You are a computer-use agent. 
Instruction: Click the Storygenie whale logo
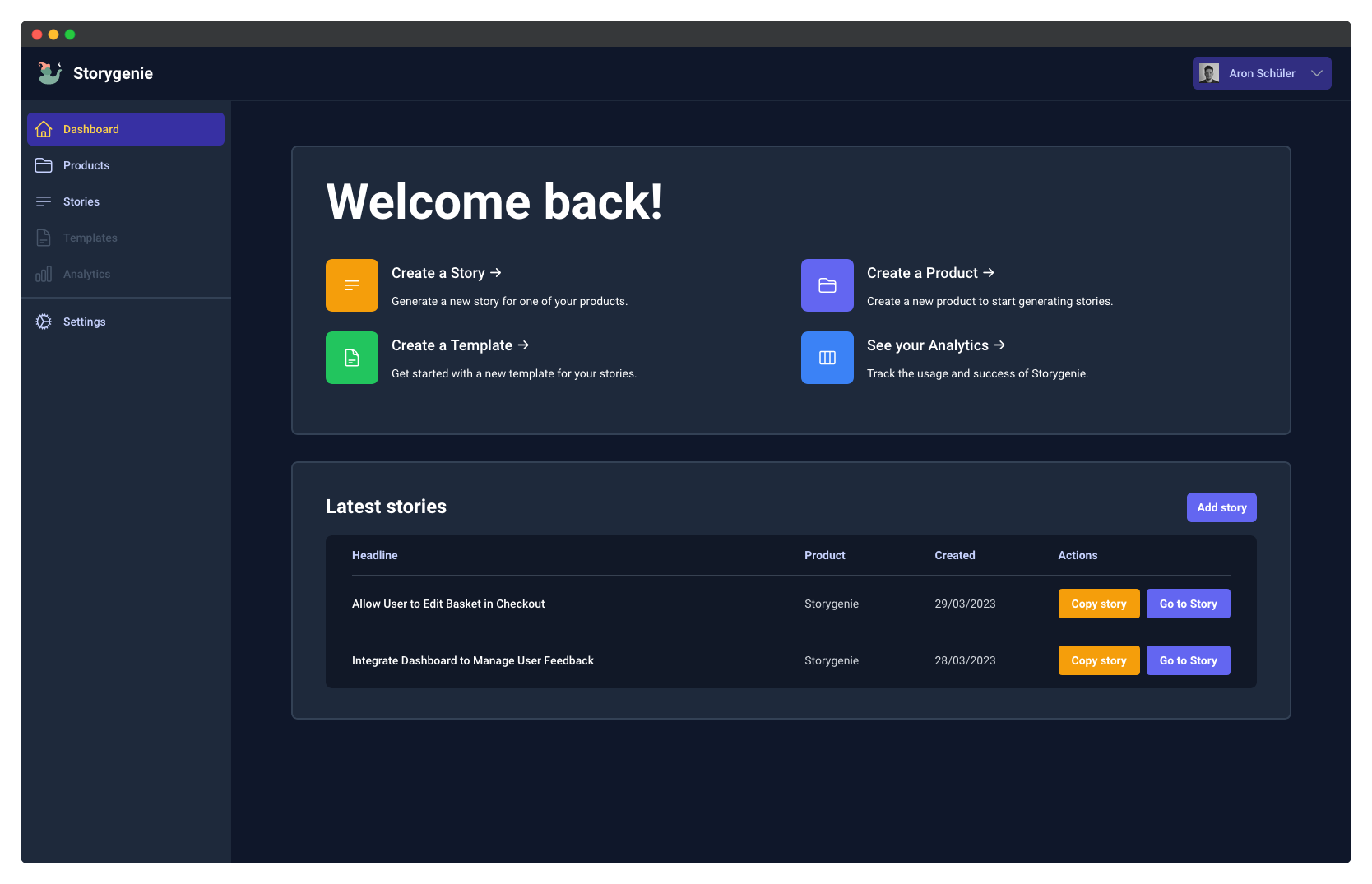click(49, 72)
